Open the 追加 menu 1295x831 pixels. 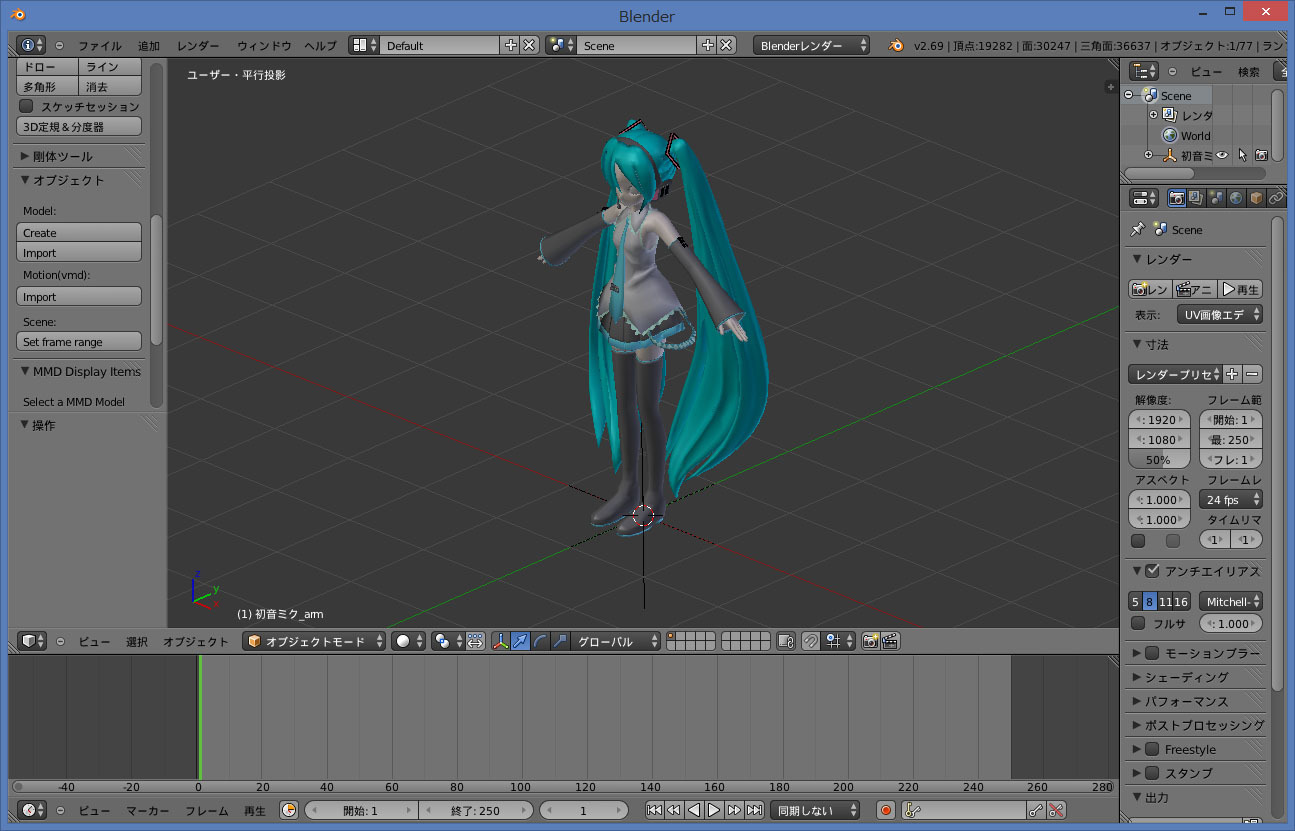click(149, 45)
